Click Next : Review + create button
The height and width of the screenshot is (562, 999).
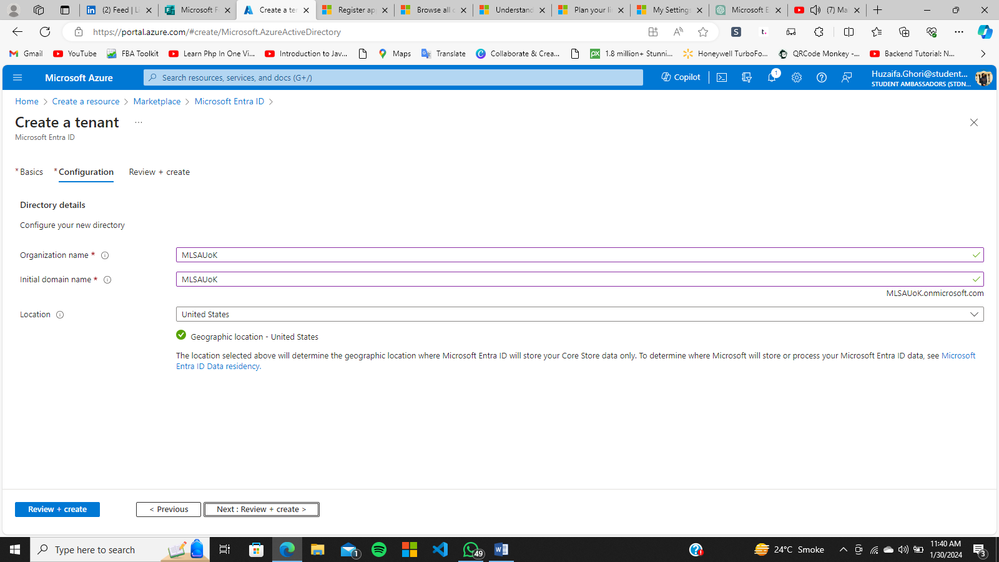coord(261,510)
